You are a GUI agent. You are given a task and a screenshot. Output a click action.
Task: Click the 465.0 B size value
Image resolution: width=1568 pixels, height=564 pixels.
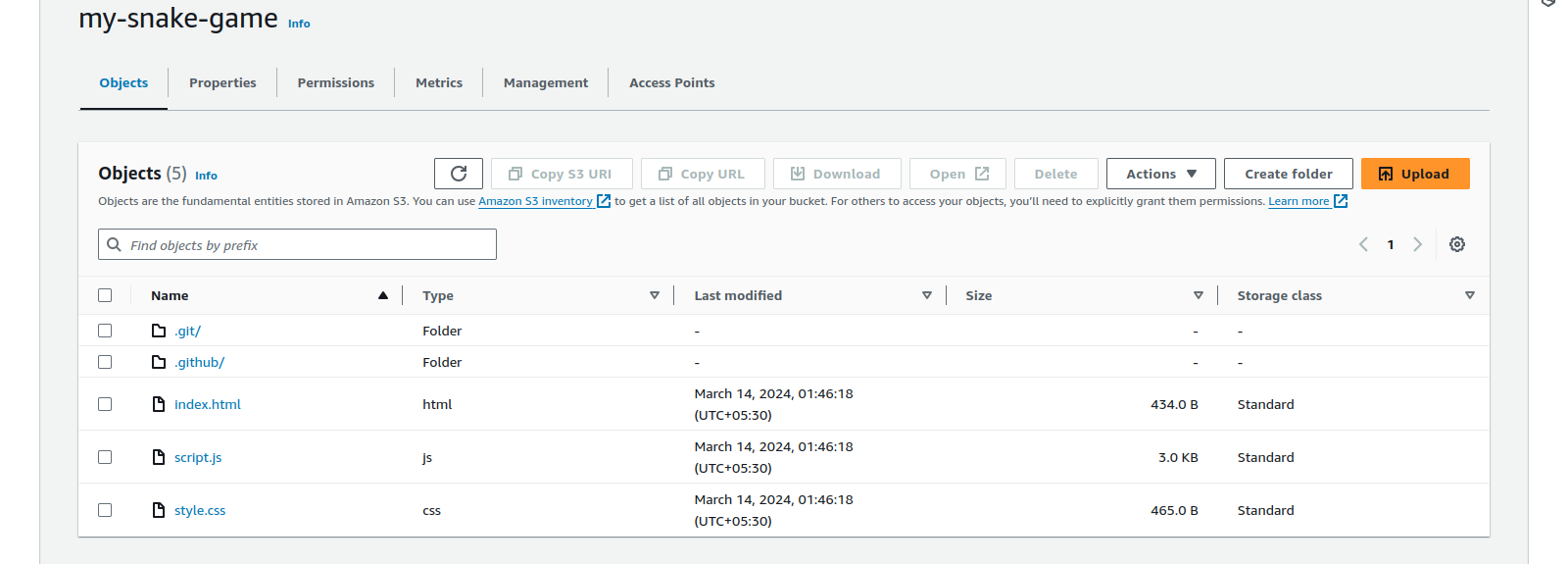(1174, 510)
